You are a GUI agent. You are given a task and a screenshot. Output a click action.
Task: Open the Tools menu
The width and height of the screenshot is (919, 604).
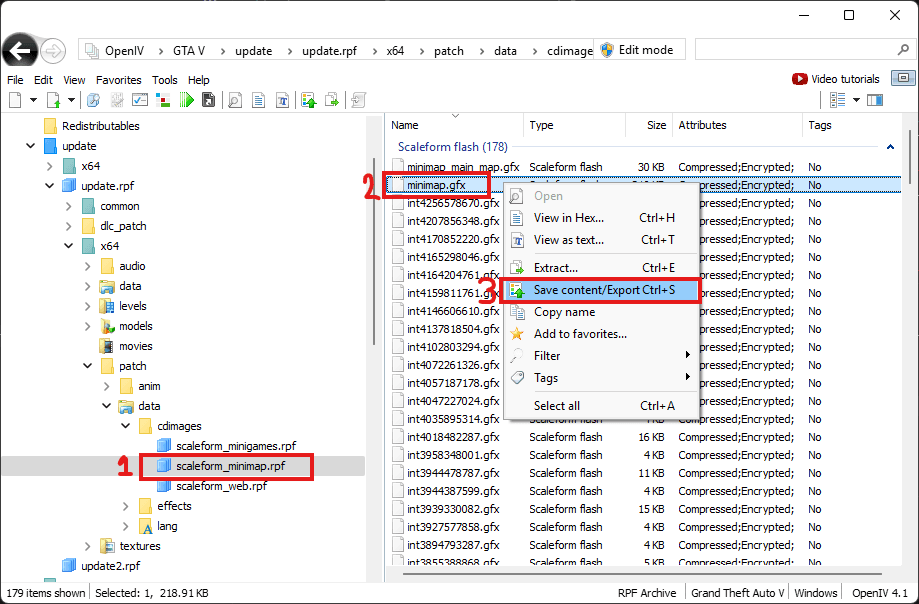click(x=166, y=79)
